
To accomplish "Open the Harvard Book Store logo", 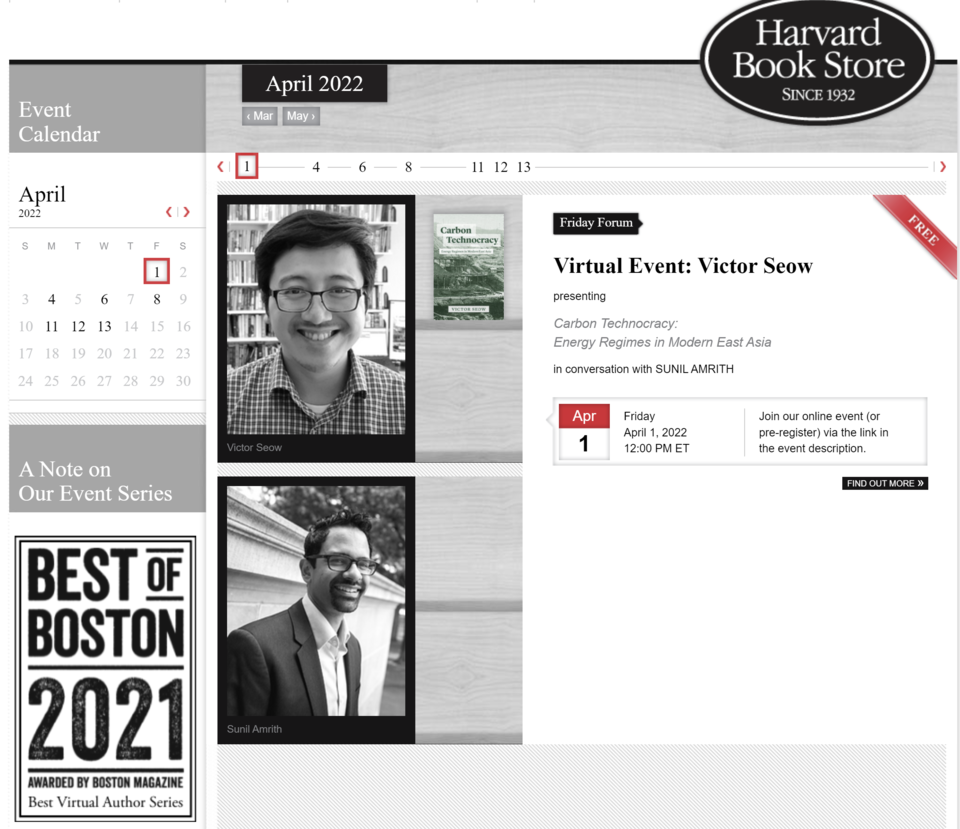I will [817, 61].
